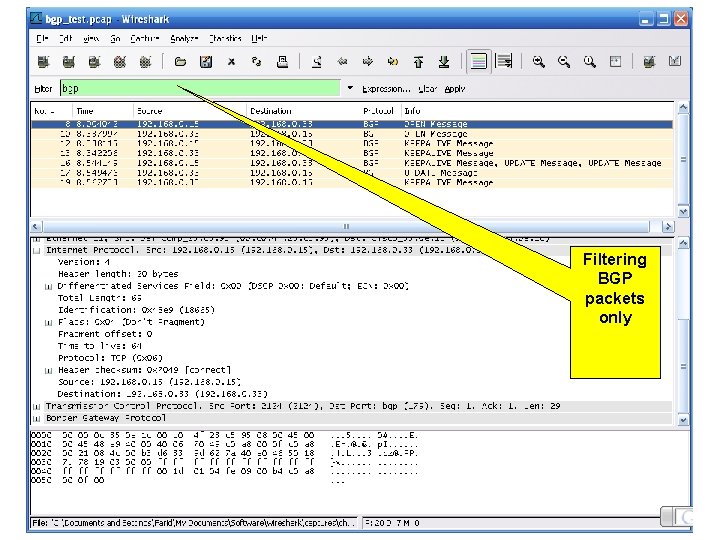Sort by the Destination column header
Viewport: 720px width, 540px height.
(303, 111)
